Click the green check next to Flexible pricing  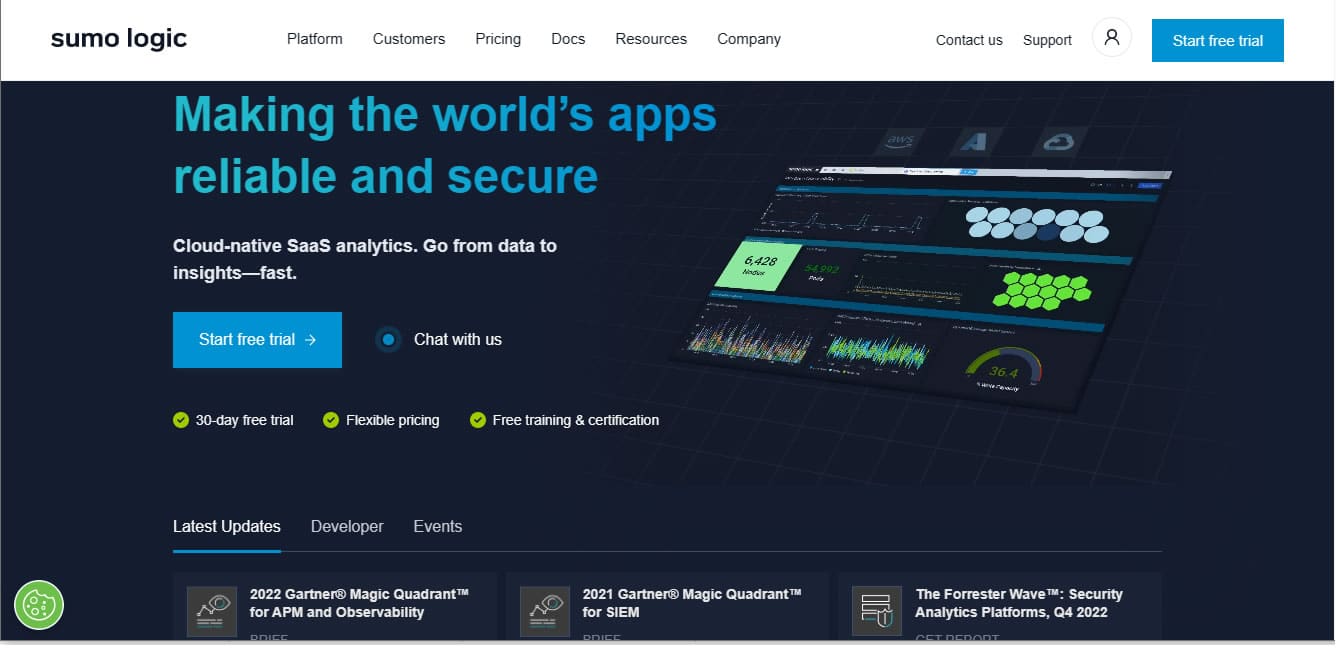331,420
